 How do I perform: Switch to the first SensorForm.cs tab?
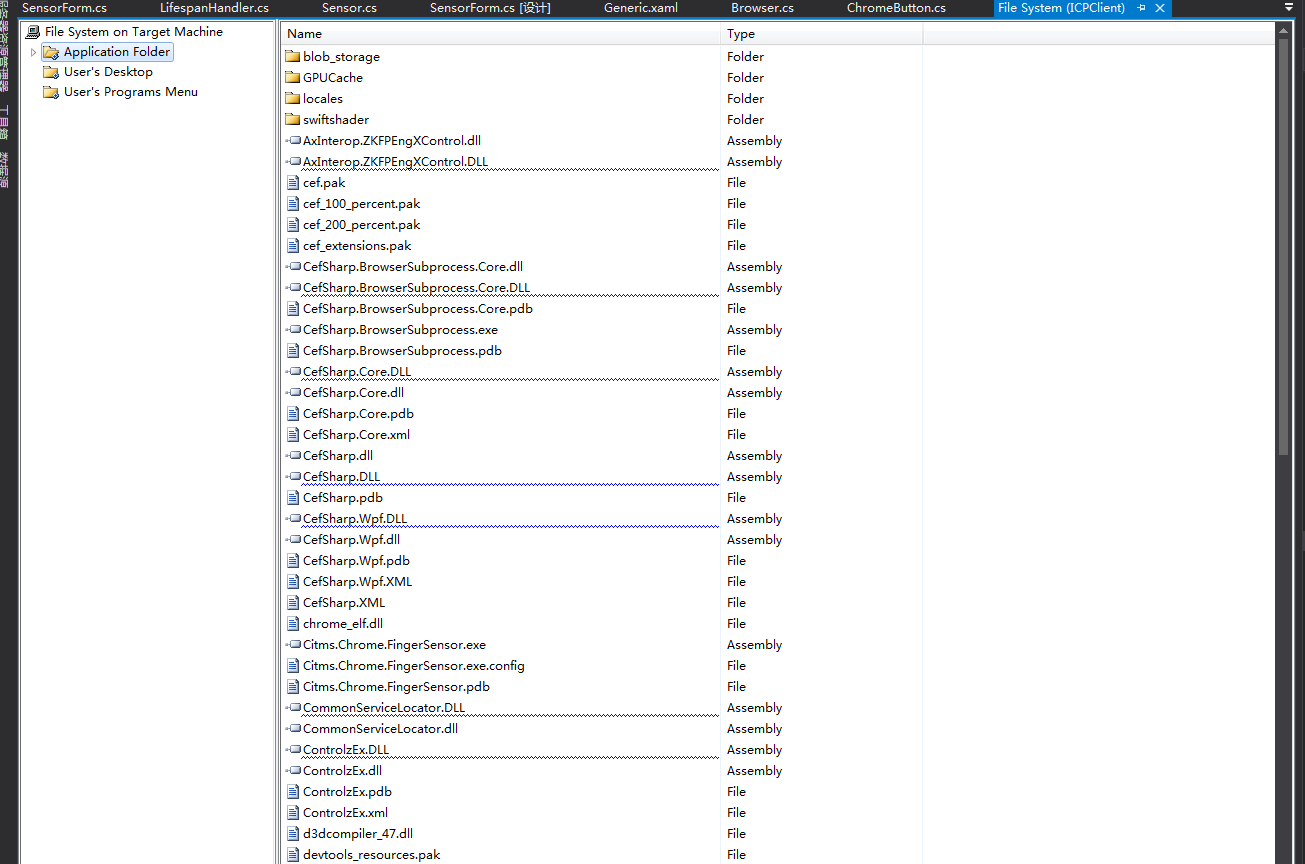coord(65,8)
